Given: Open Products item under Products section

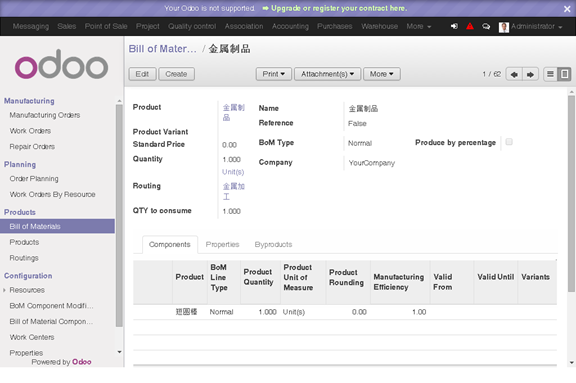Looking at the screenshot, I should [24, 242].
